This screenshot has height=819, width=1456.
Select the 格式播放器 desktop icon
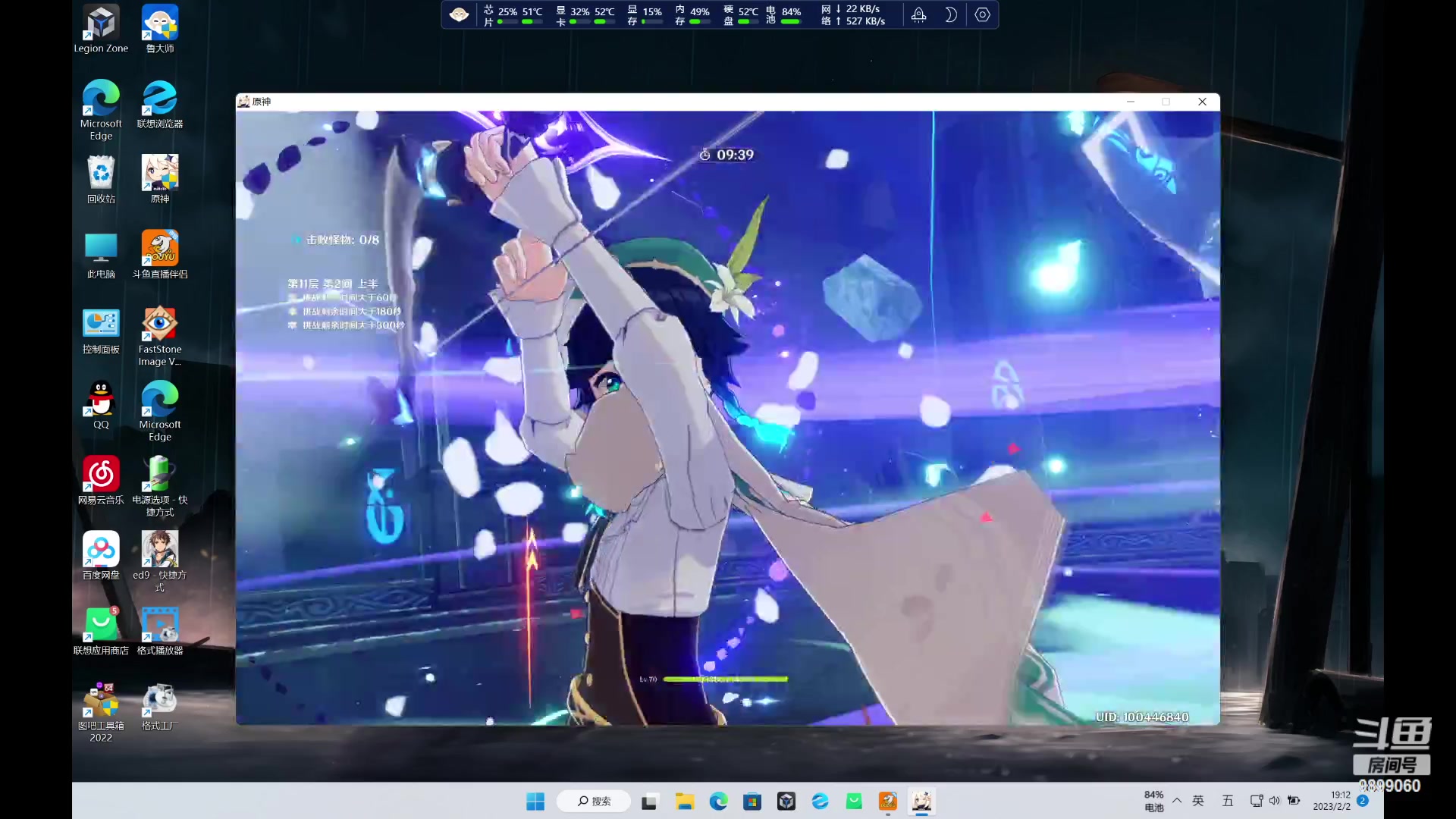tap(160, 631)
